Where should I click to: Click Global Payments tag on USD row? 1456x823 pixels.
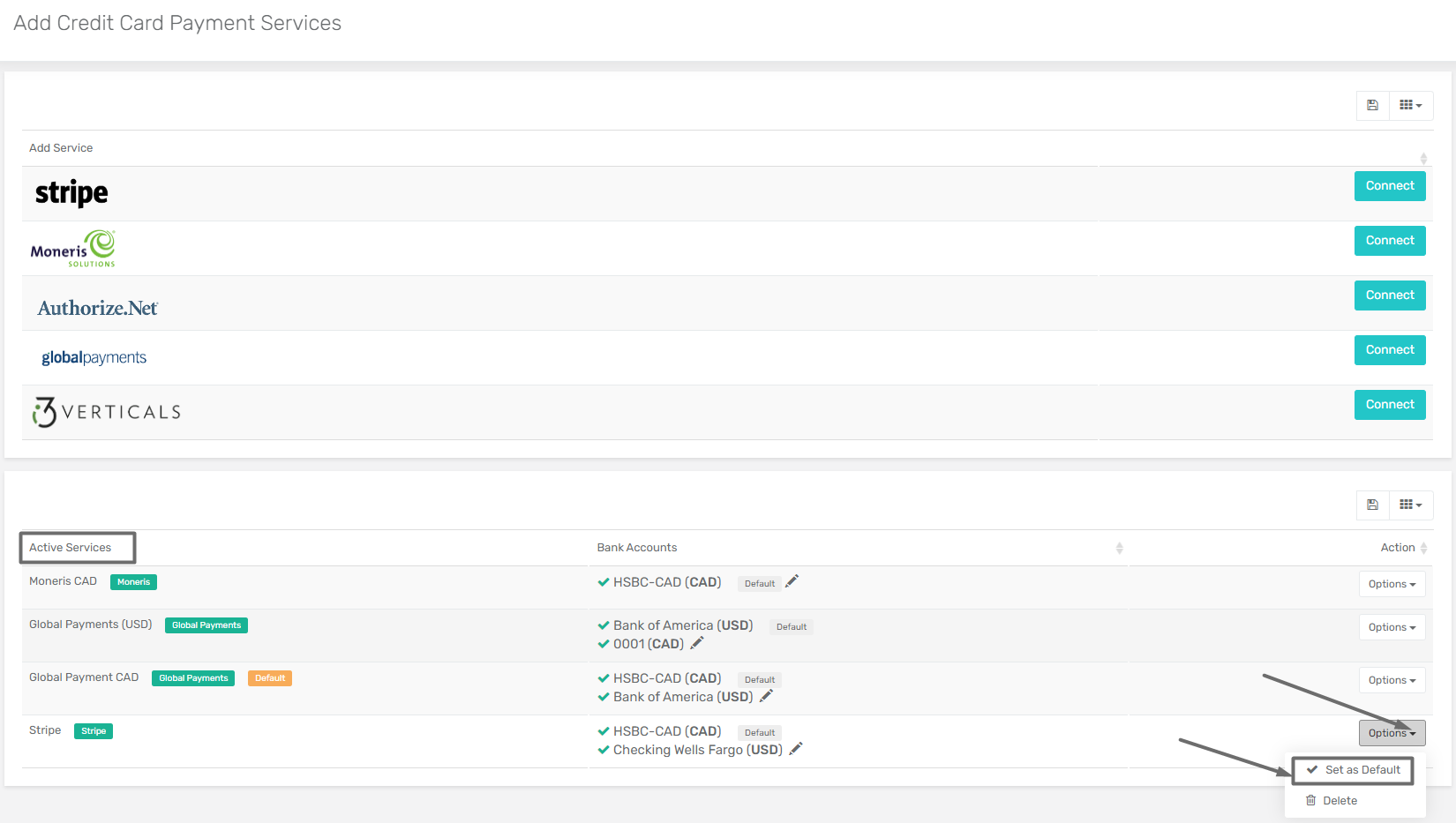(206, 625)
